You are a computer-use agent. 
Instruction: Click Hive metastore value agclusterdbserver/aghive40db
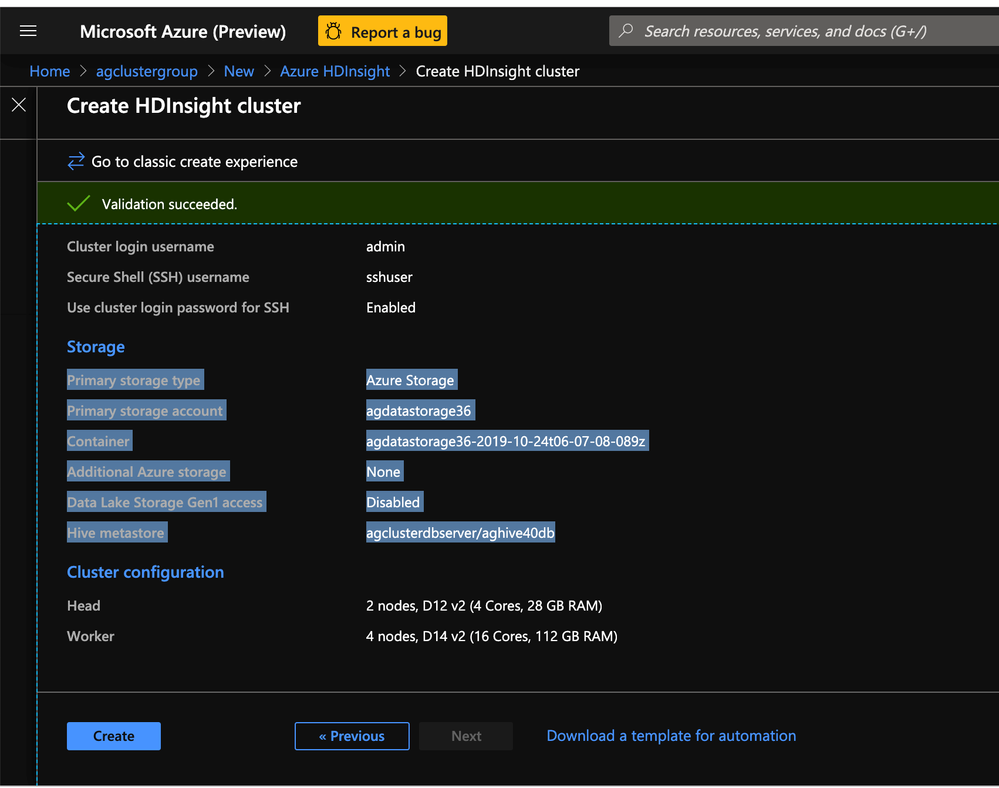pyautogui.click(x=460, y=533)
